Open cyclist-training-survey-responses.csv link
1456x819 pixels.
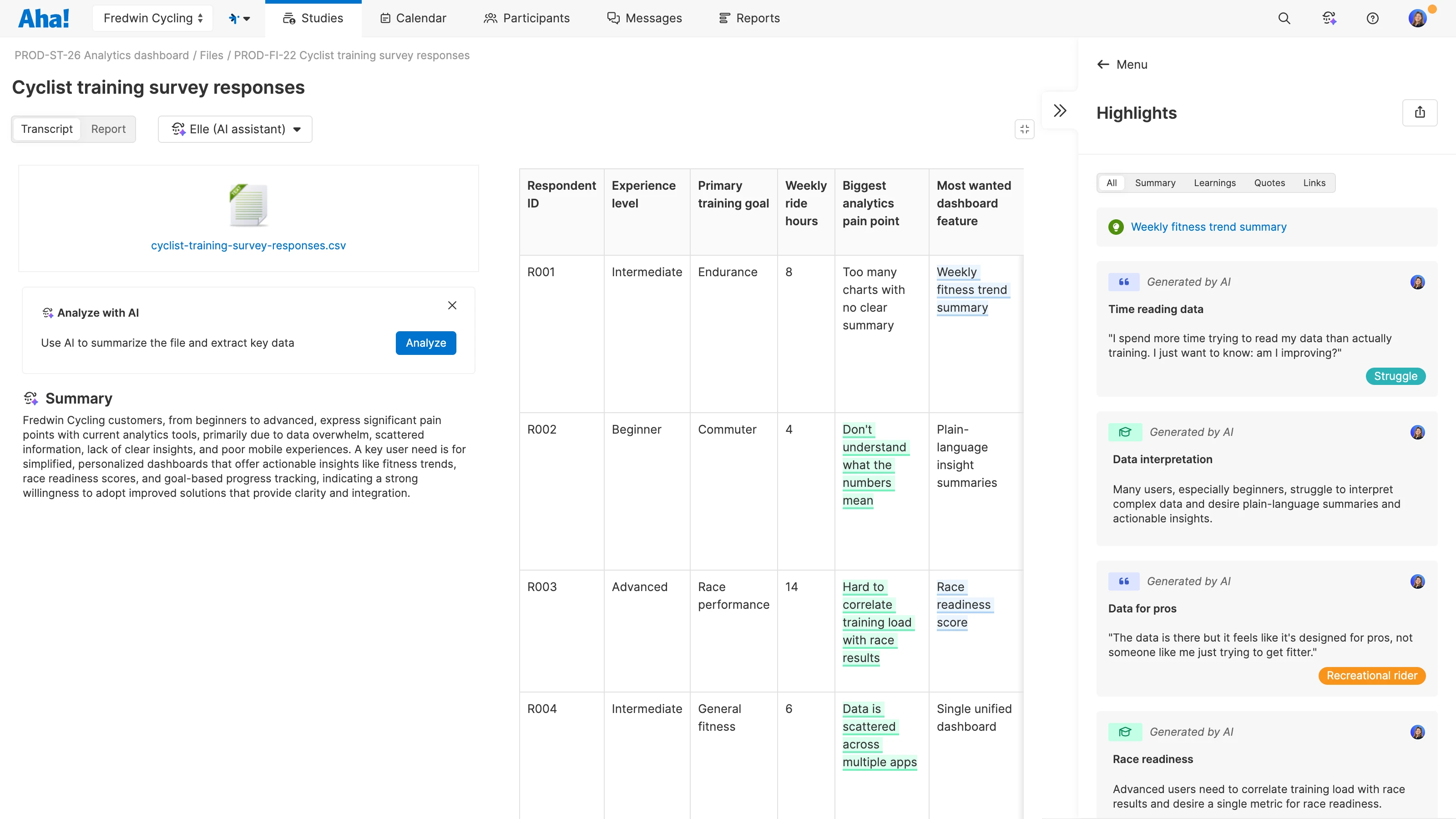[248, 245]
